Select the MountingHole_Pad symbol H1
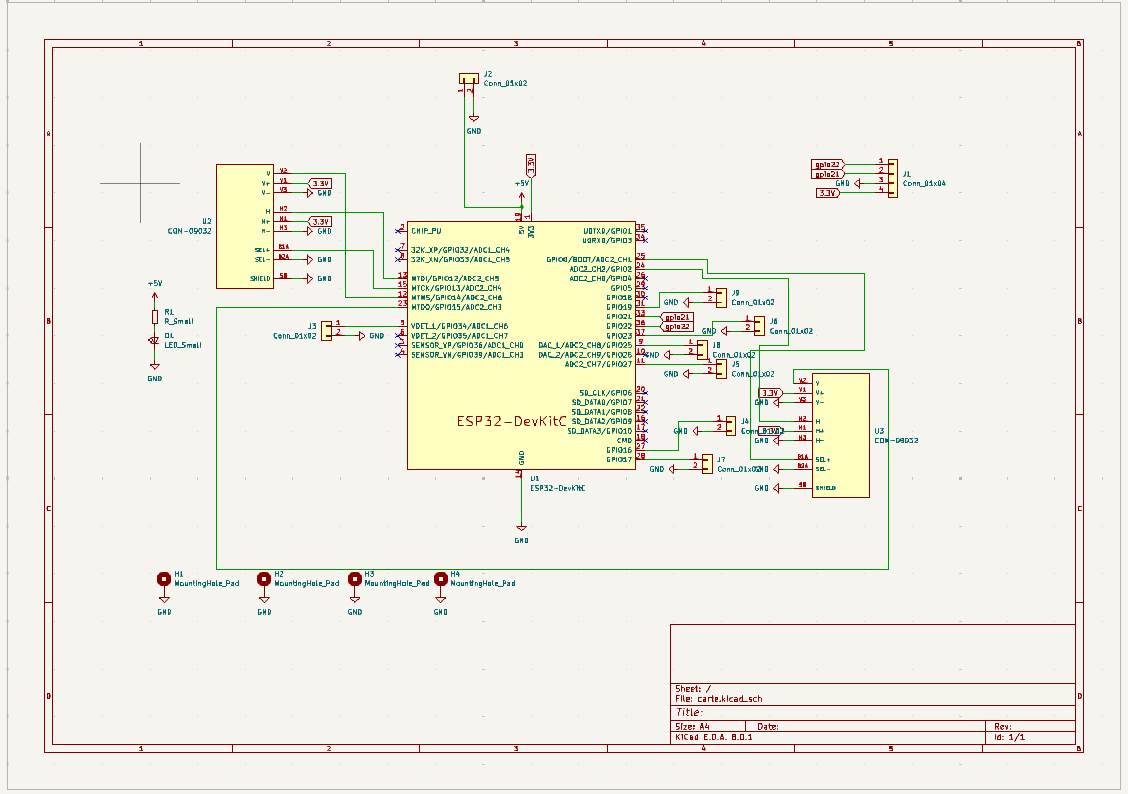The height and width of the screenshot is (794, 1128). pyautogui.click(x=163, y=578)
